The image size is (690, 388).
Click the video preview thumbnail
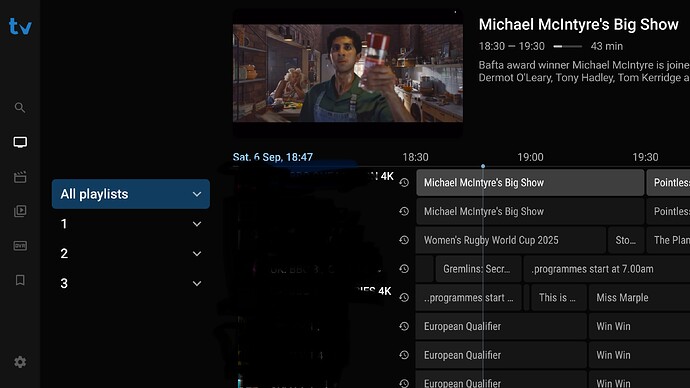[x=348, y=73]
